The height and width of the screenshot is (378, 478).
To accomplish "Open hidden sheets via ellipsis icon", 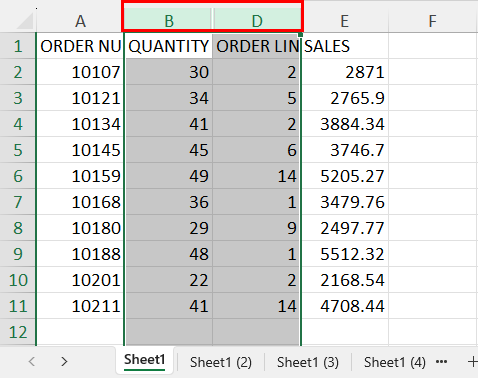I will click(x=441, y=362).
